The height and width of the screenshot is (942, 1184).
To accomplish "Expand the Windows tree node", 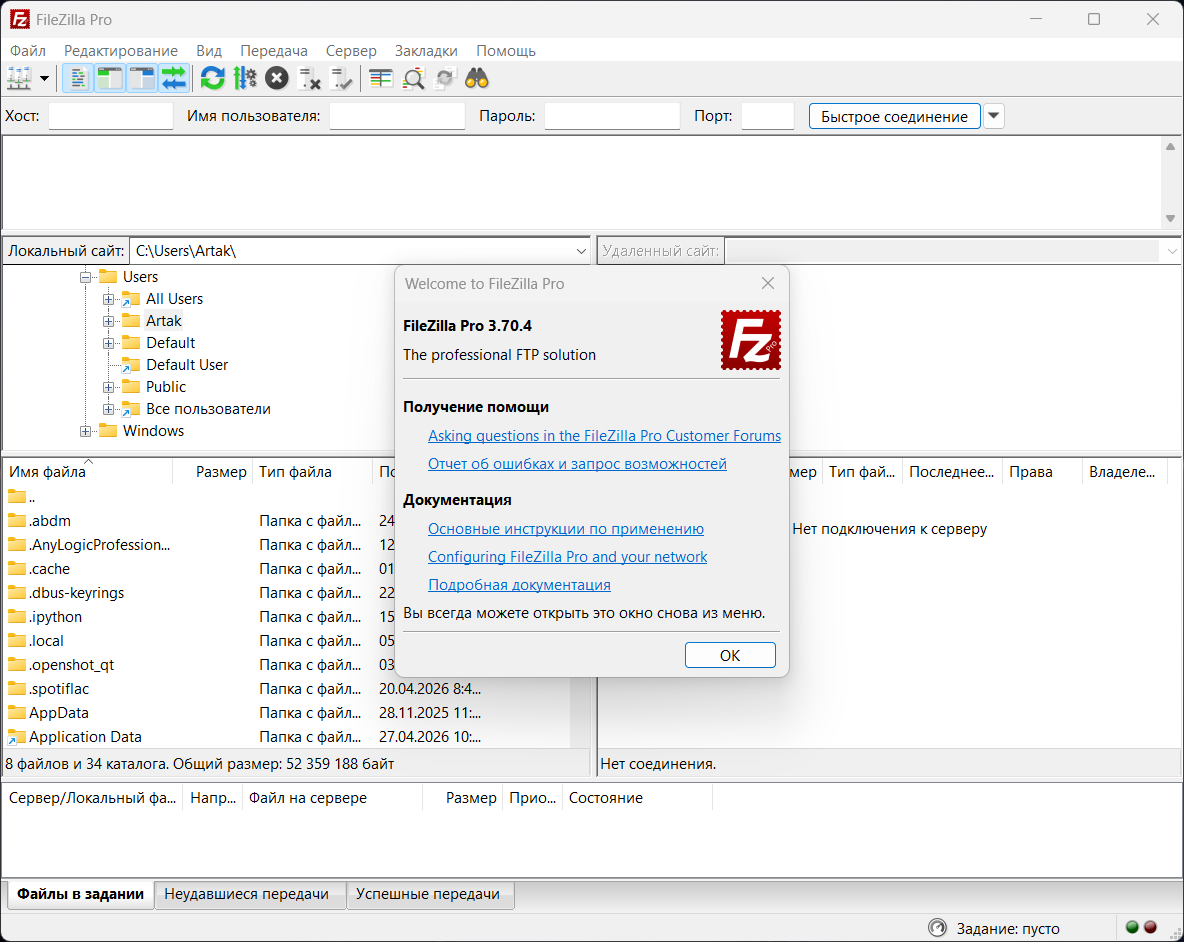I will coord(85,431).
